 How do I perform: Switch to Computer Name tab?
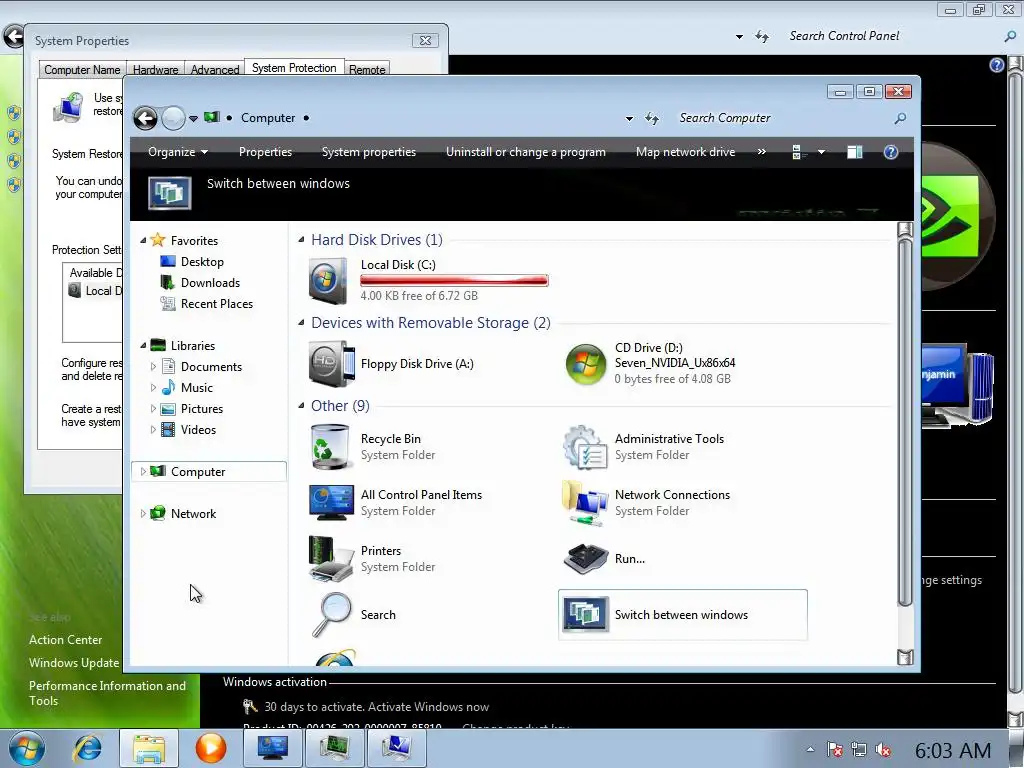click(x=82, y=69)
